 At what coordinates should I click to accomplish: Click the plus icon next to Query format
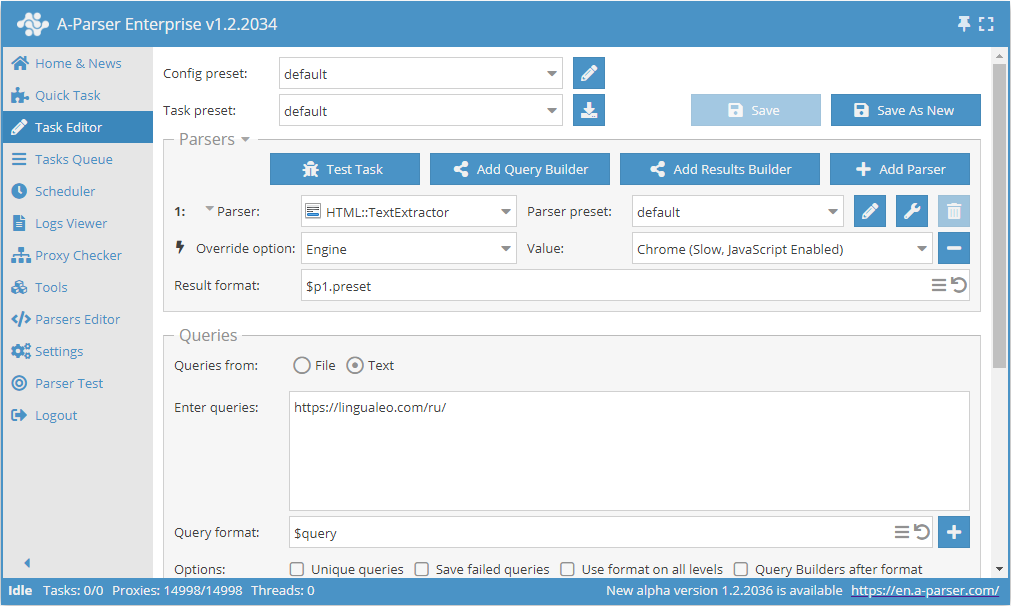tap(954, 533)
